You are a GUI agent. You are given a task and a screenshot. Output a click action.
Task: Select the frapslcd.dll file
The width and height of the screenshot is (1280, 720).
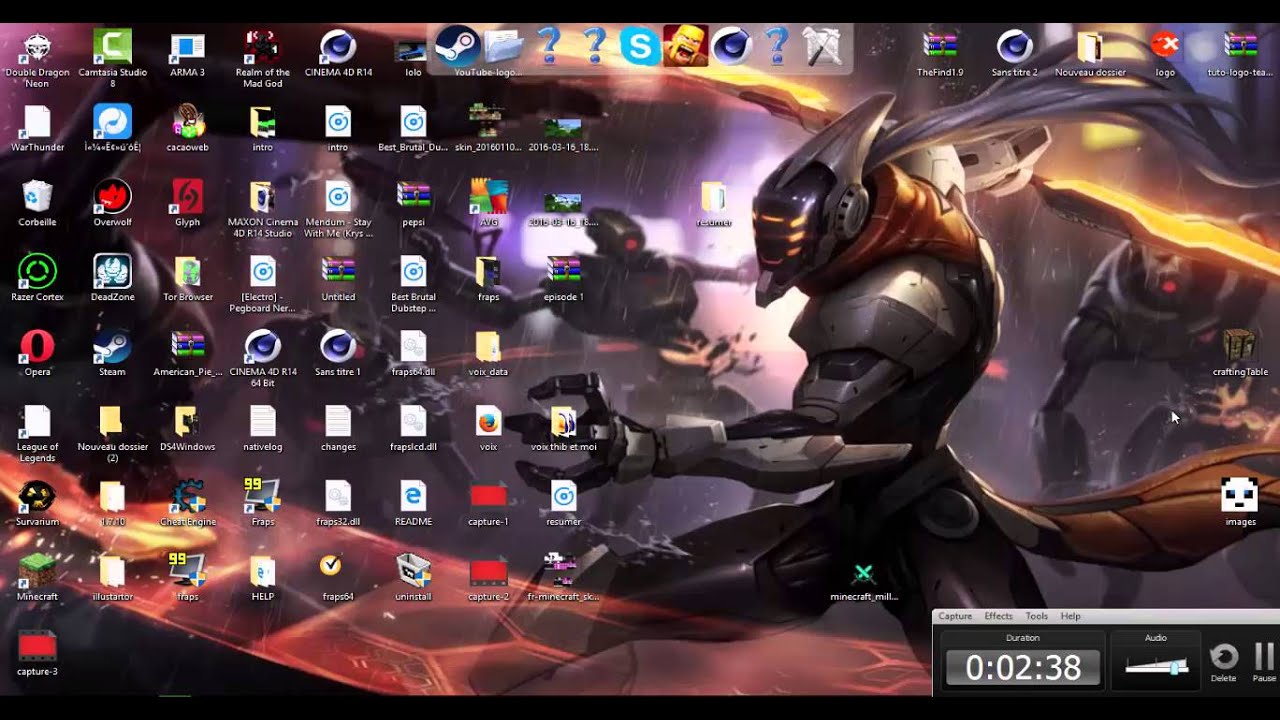tap(413, 422)
